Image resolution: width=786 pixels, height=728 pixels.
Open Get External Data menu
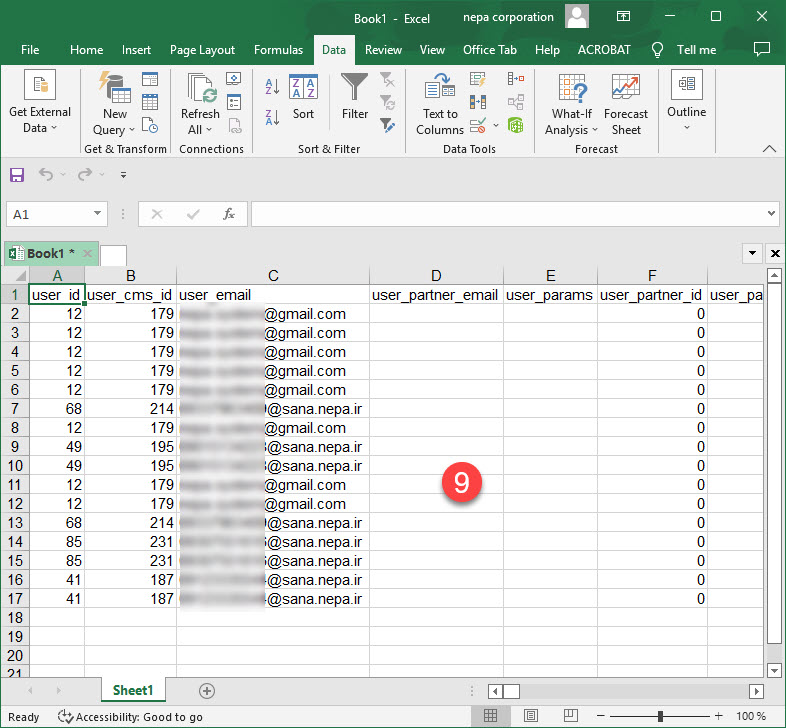click(40, 102)
